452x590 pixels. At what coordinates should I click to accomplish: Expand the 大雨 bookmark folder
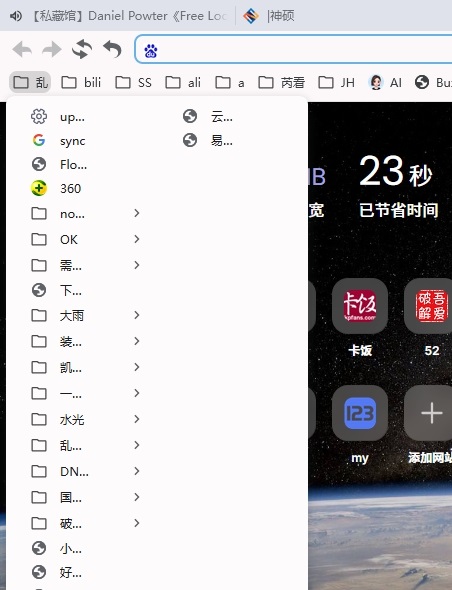click(85, 315)
